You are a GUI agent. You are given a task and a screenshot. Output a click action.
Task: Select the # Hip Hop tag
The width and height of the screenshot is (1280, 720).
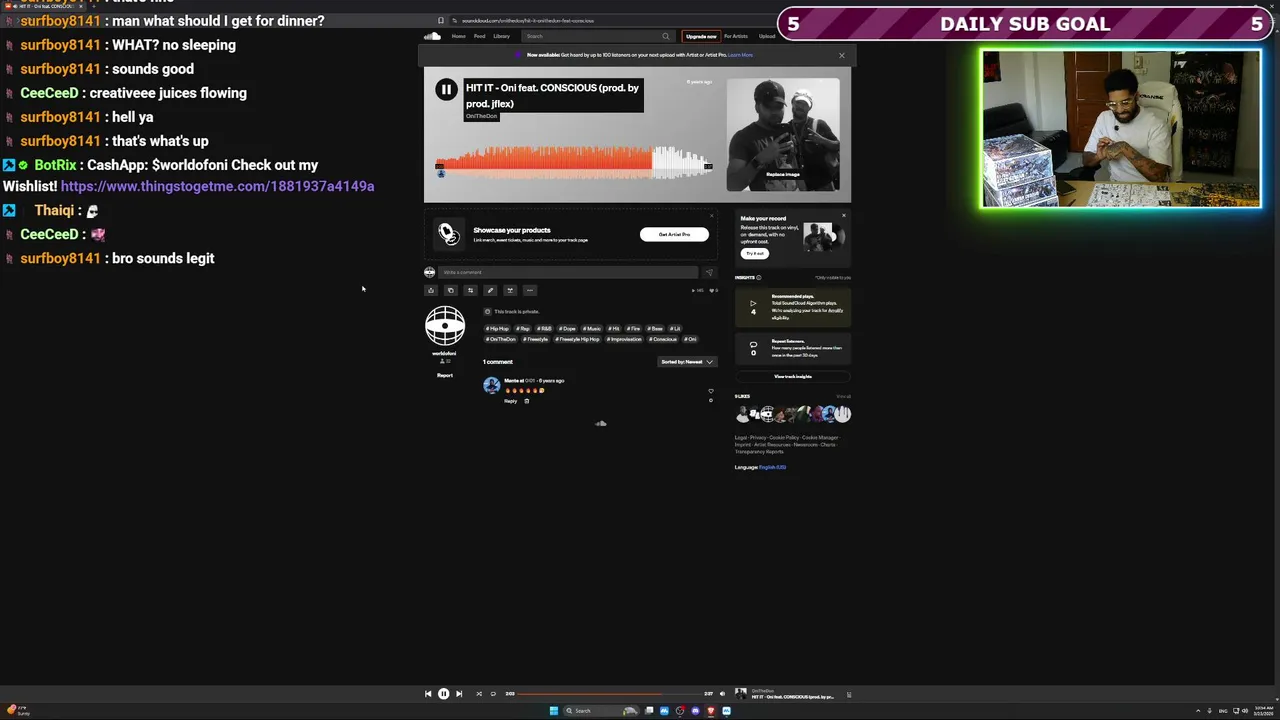click(x=497, y=328)
